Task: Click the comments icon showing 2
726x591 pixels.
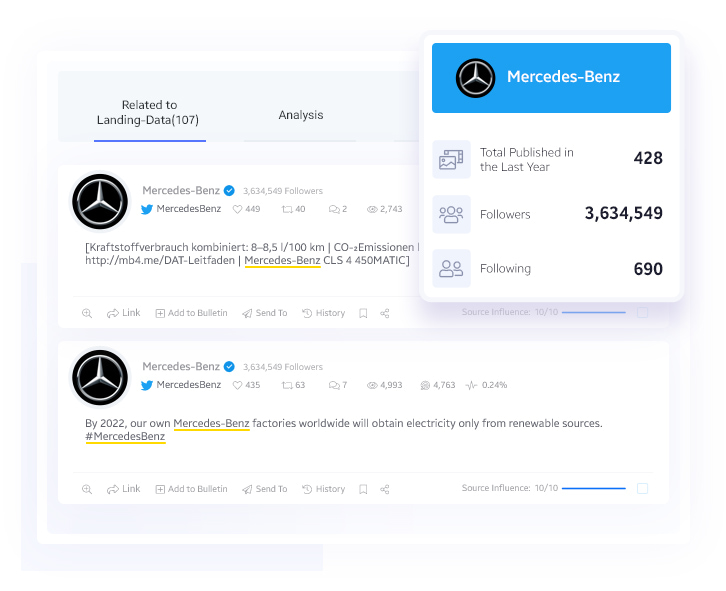Action: (334, 209)
